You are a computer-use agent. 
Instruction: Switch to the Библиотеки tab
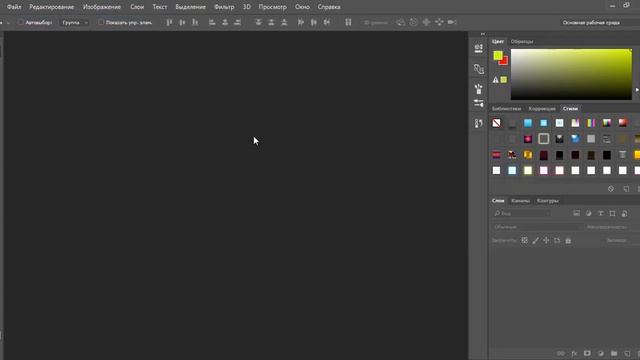coord(506,109)
